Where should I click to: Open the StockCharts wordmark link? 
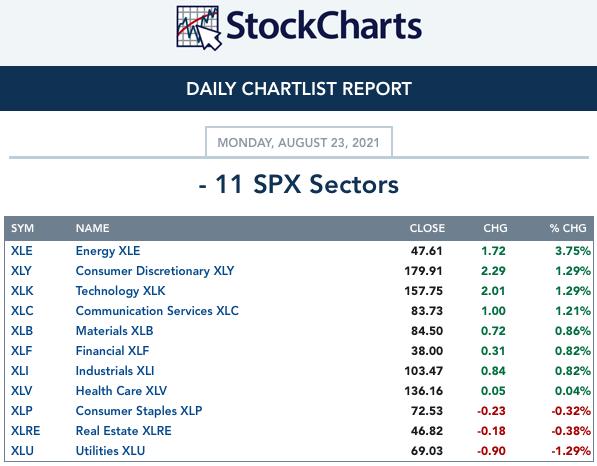324,26
